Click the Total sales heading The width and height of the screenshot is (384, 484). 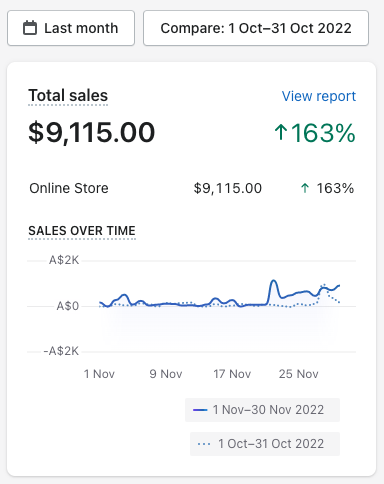pos(68,96)
